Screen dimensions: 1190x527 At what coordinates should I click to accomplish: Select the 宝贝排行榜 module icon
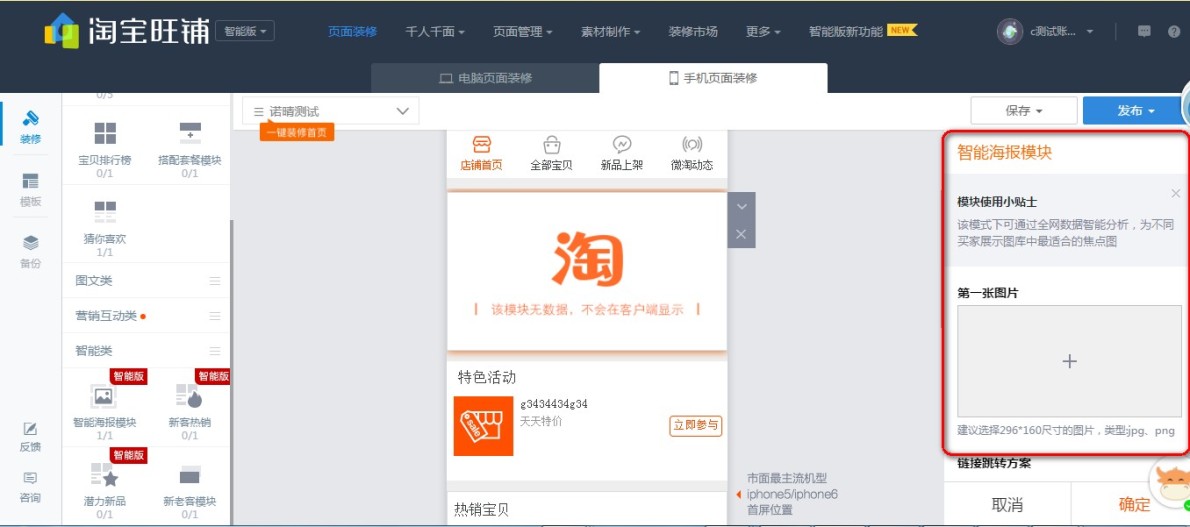(105, 134)
